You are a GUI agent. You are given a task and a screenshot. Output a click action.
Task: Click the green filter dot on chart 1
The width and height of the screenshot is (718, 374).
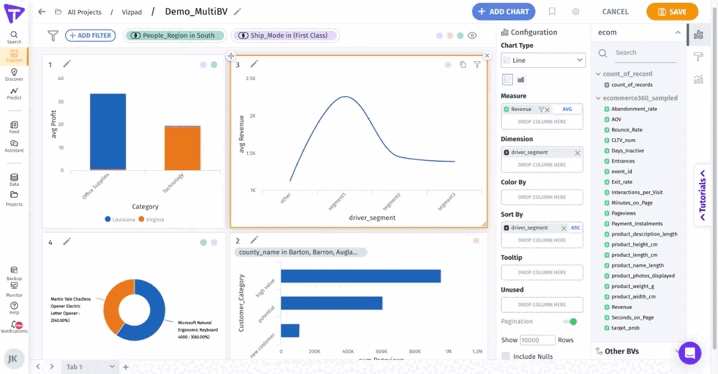coord(214,65)
